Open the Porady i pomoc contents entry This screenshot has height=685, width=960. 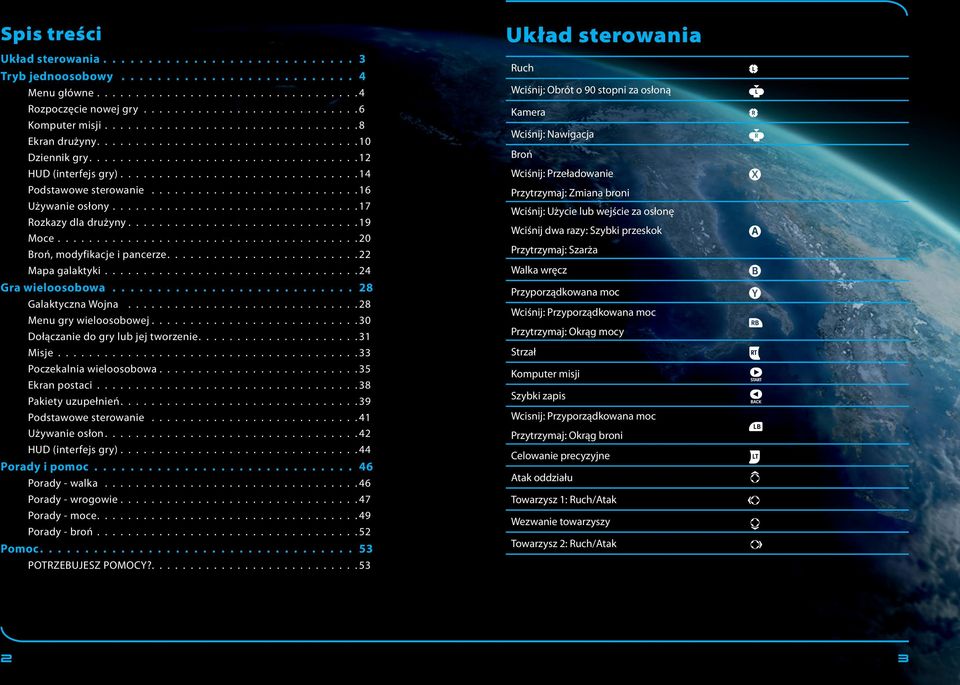pyautogui.click(x=187, y=466)
